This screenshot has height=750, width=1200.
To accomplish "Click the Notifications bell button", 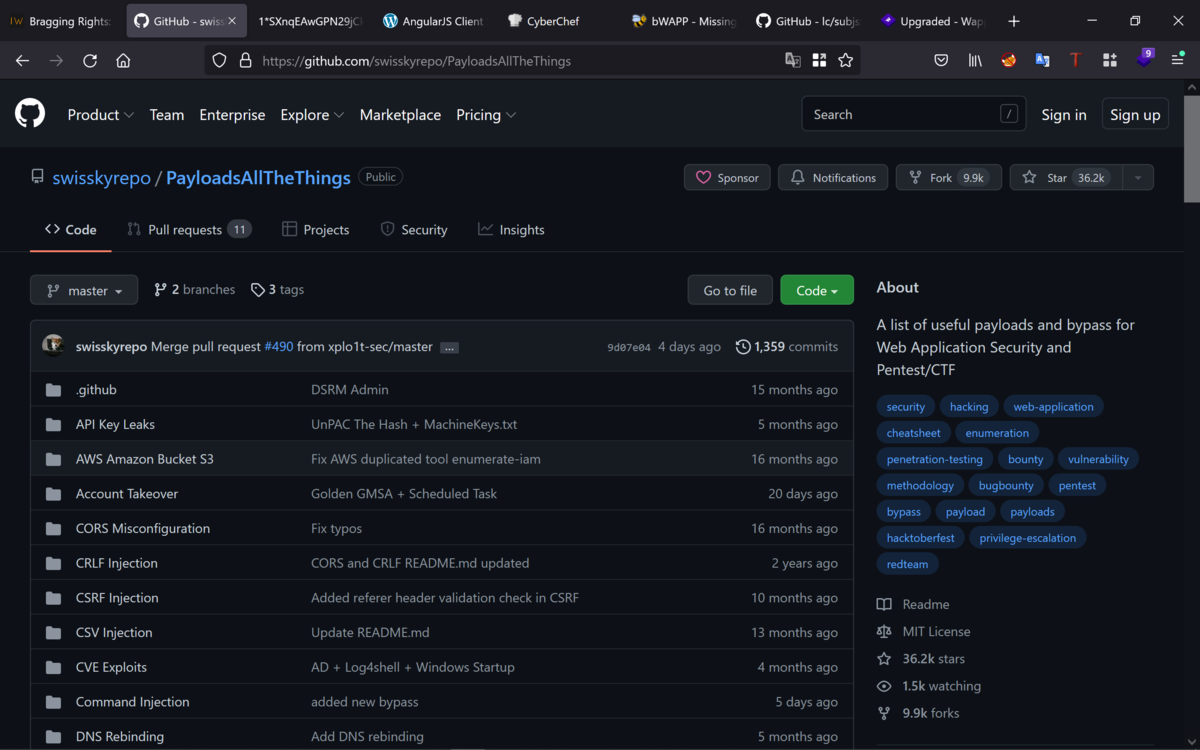I will pos(833,178).
